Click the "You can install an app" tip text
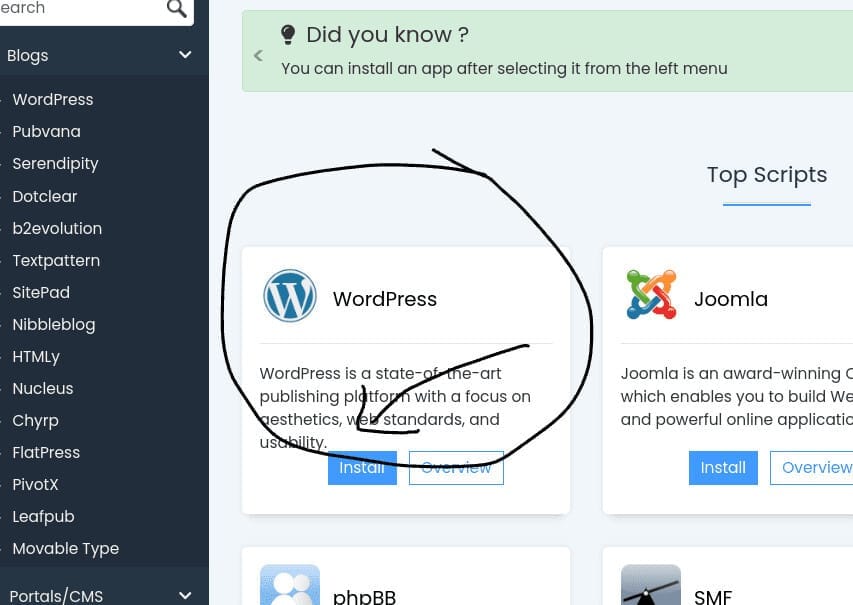 pyautogui.click(x=504, y=69)
